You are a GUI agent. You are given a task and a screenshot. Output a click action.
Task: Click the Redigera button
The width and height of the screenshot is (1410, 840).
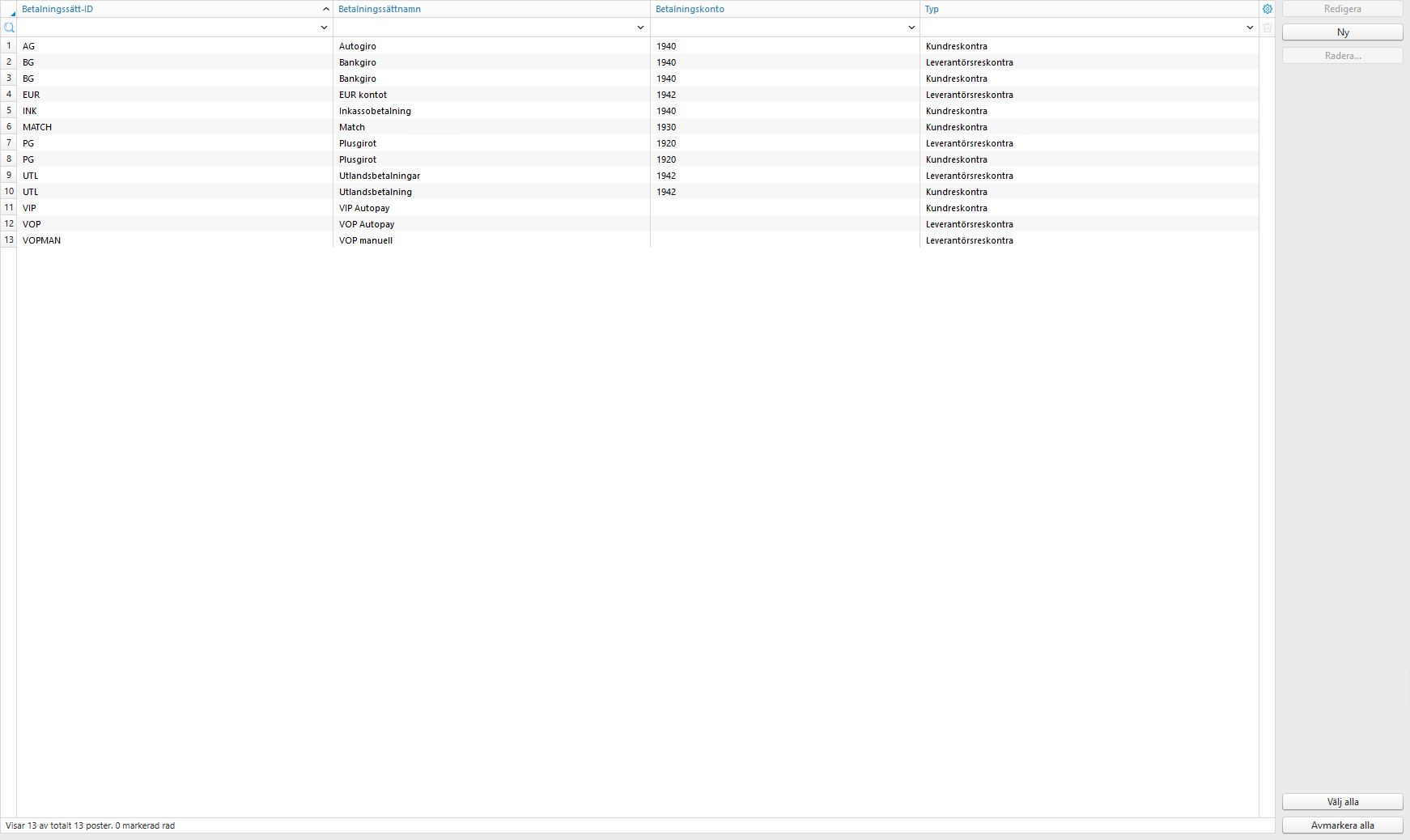pyautogui.click(x=1342, y=9)
